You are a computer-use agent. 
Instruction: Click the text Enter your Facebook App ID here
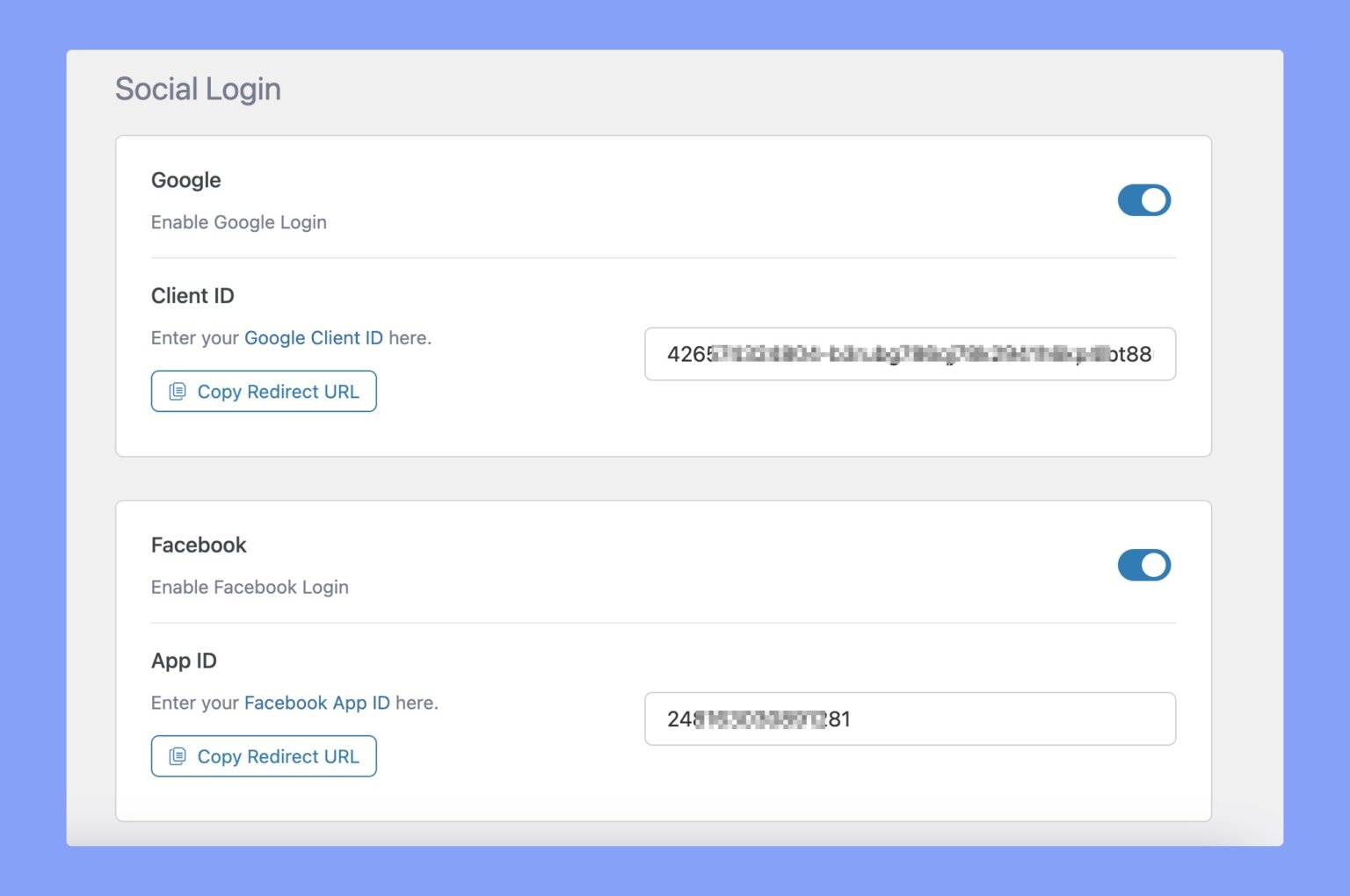tap(294, 703)
